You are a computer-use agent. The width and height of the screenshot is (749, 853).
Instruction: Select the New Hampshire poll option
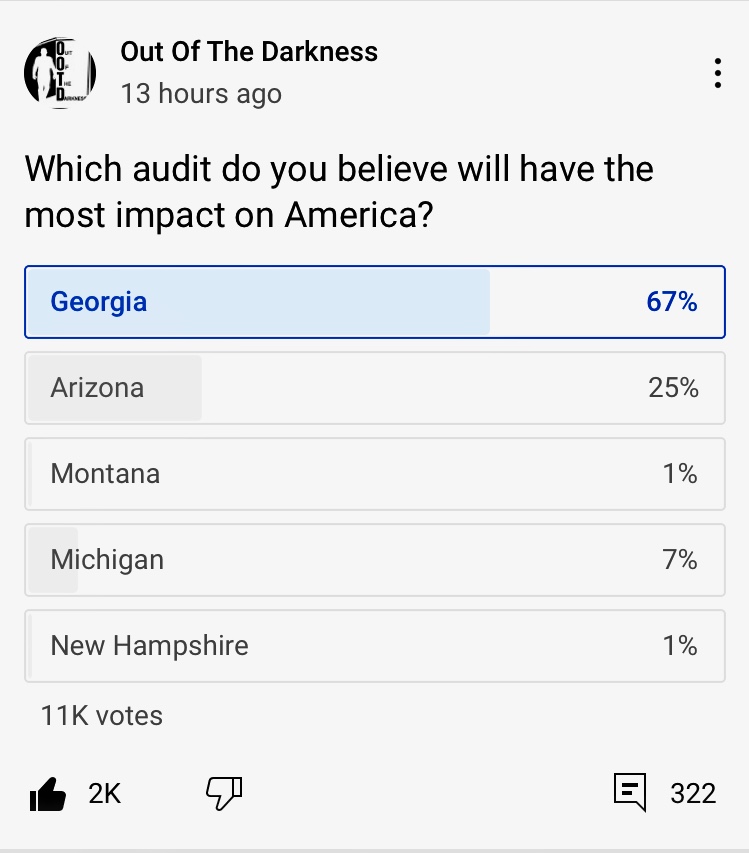click(374, 646)
